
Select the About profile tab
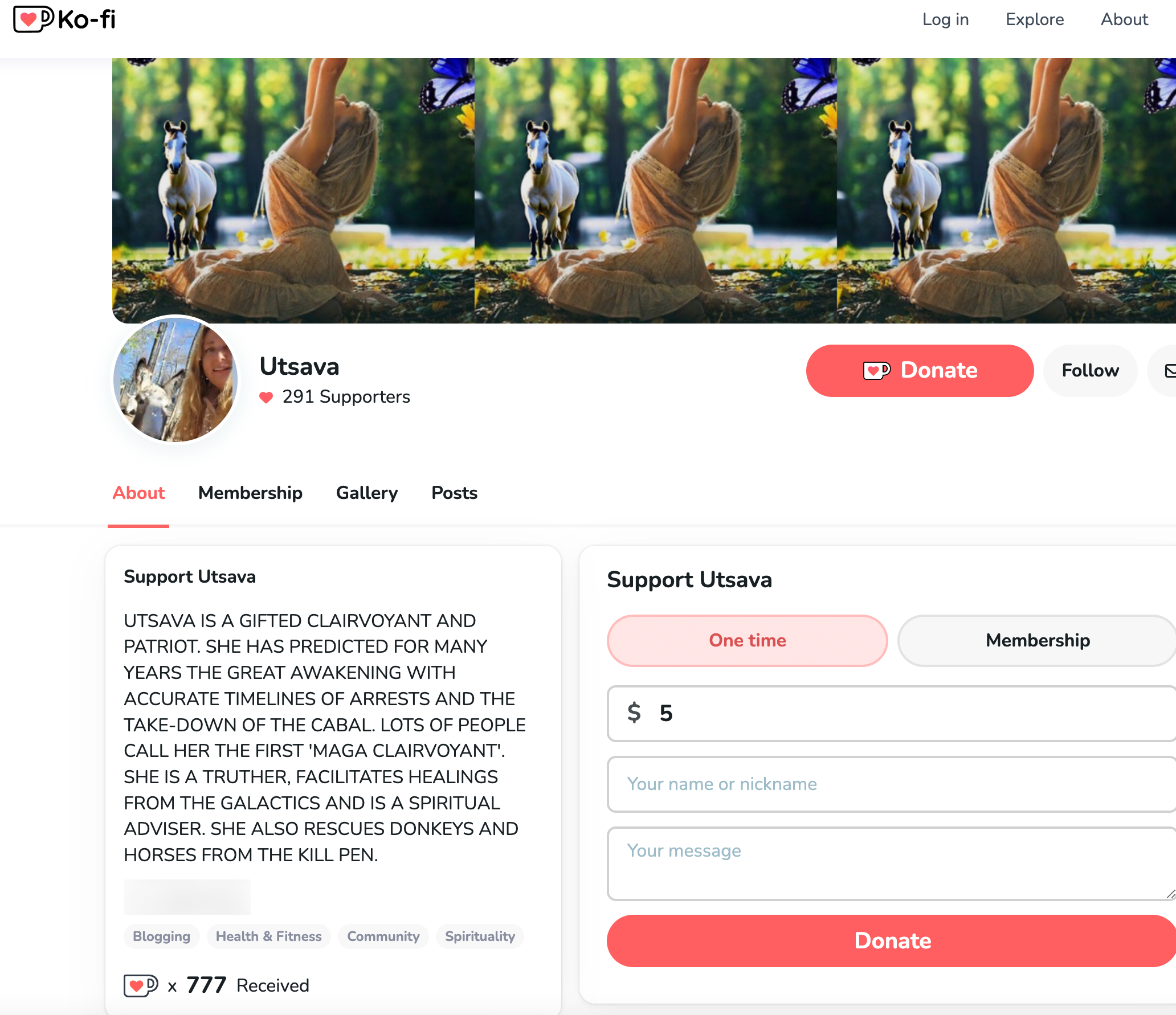tap(138, 493)
